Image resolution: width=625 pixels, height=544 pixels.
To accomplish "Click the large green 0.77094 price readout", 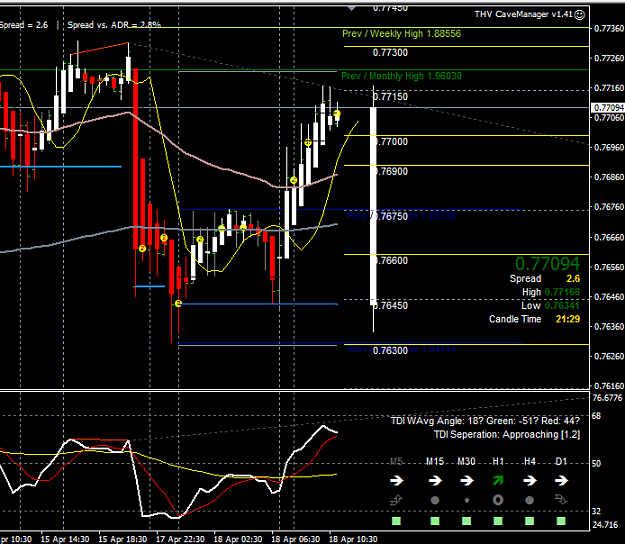I will [548, 264].
